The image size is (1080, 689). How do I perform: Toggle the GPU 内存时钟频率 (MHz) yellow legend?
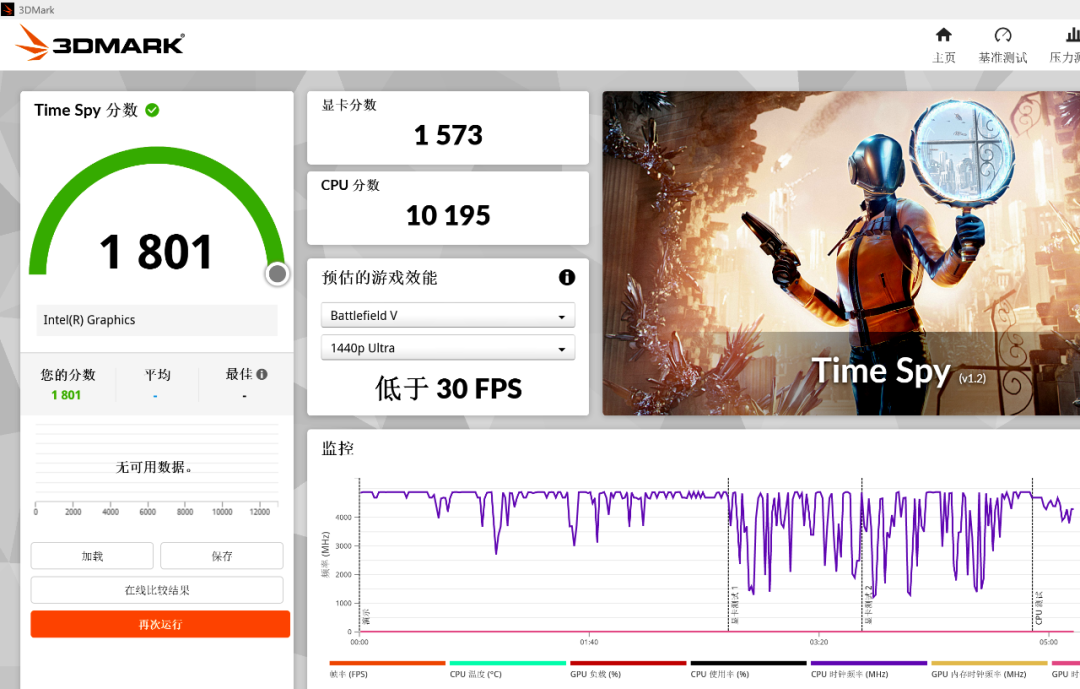pos(989,670)
